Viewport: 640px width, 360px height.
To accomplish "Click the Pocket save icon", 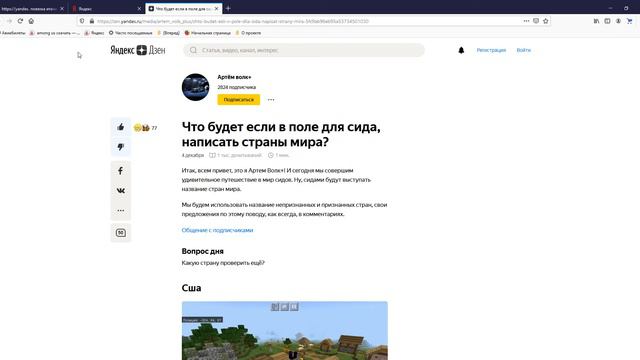I will pyautogui.click(x=536, y=21).
